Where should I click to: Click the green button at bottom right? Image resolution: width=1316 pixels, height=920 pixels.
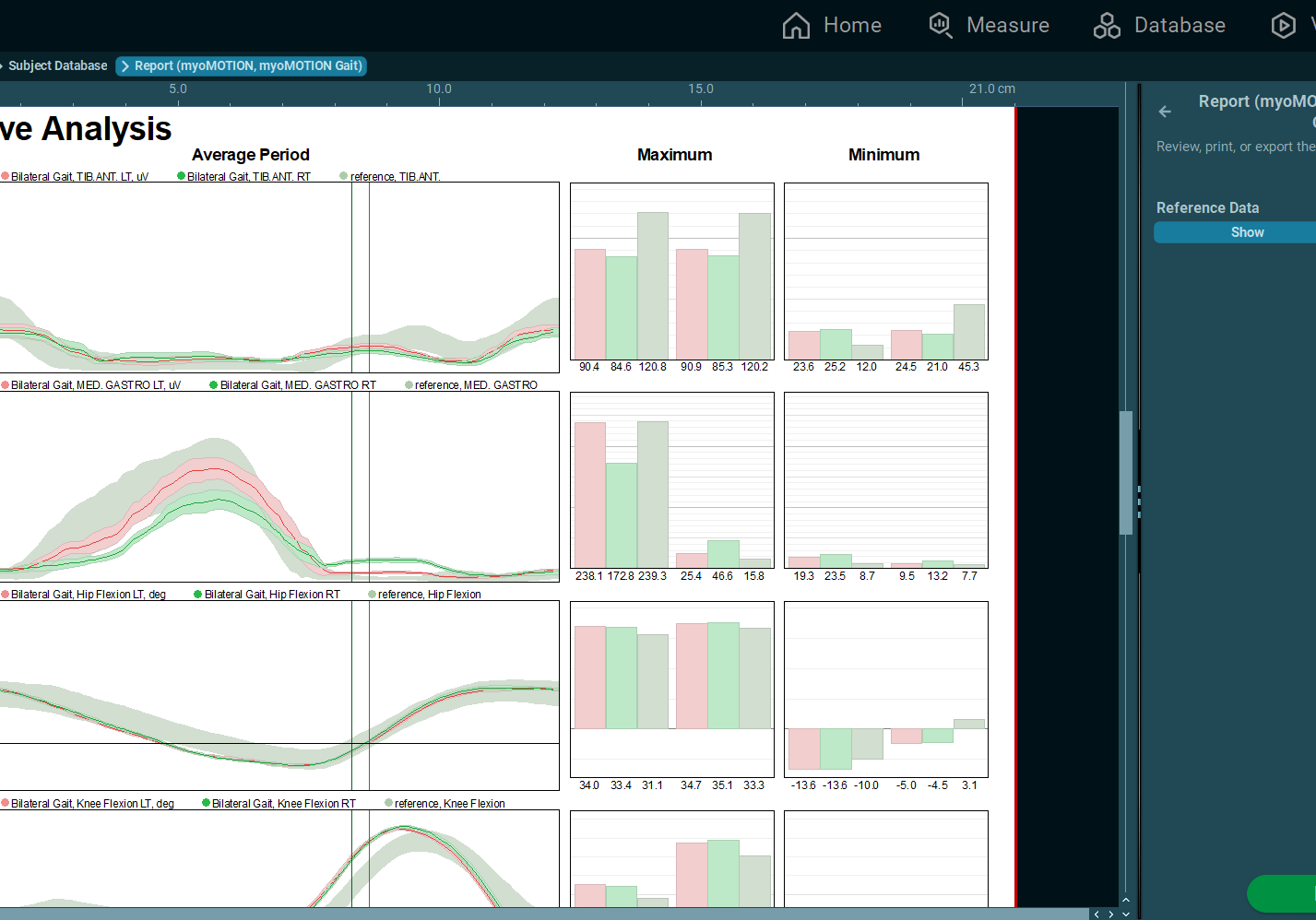(x=1282, y=893)
